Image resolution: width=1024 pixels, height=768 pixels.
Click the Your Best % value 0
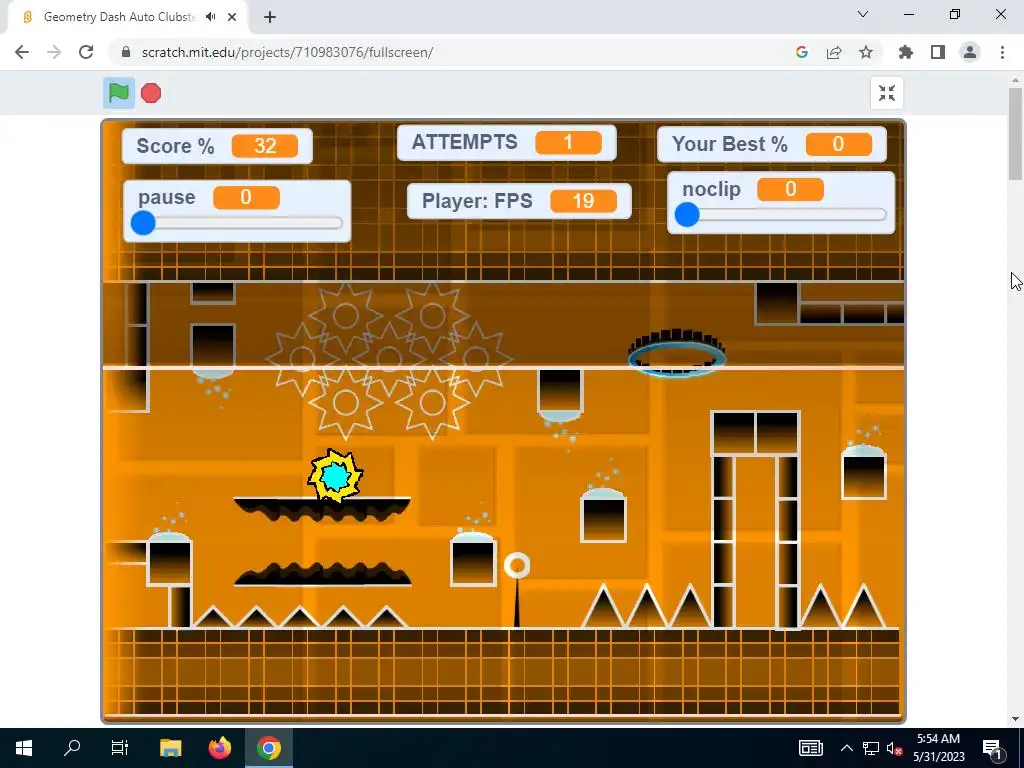[839, 144]
